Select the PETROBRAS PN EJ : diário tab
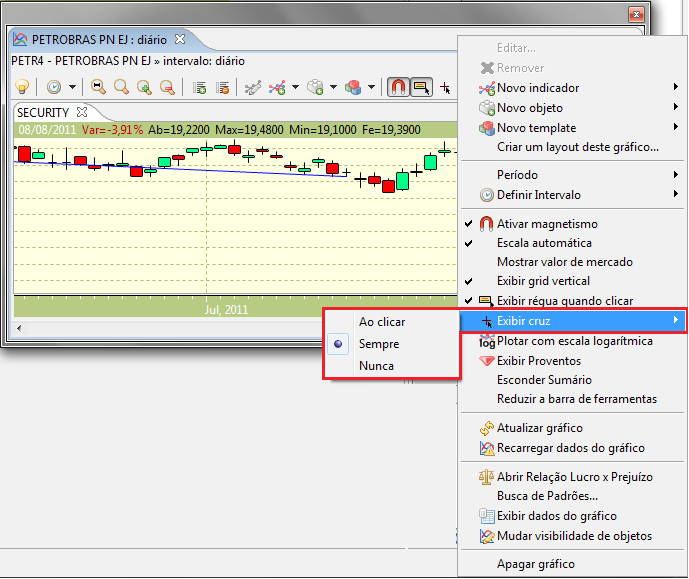Screen dimensions: 689x579 pyautogui.click(x=99, y=40)
